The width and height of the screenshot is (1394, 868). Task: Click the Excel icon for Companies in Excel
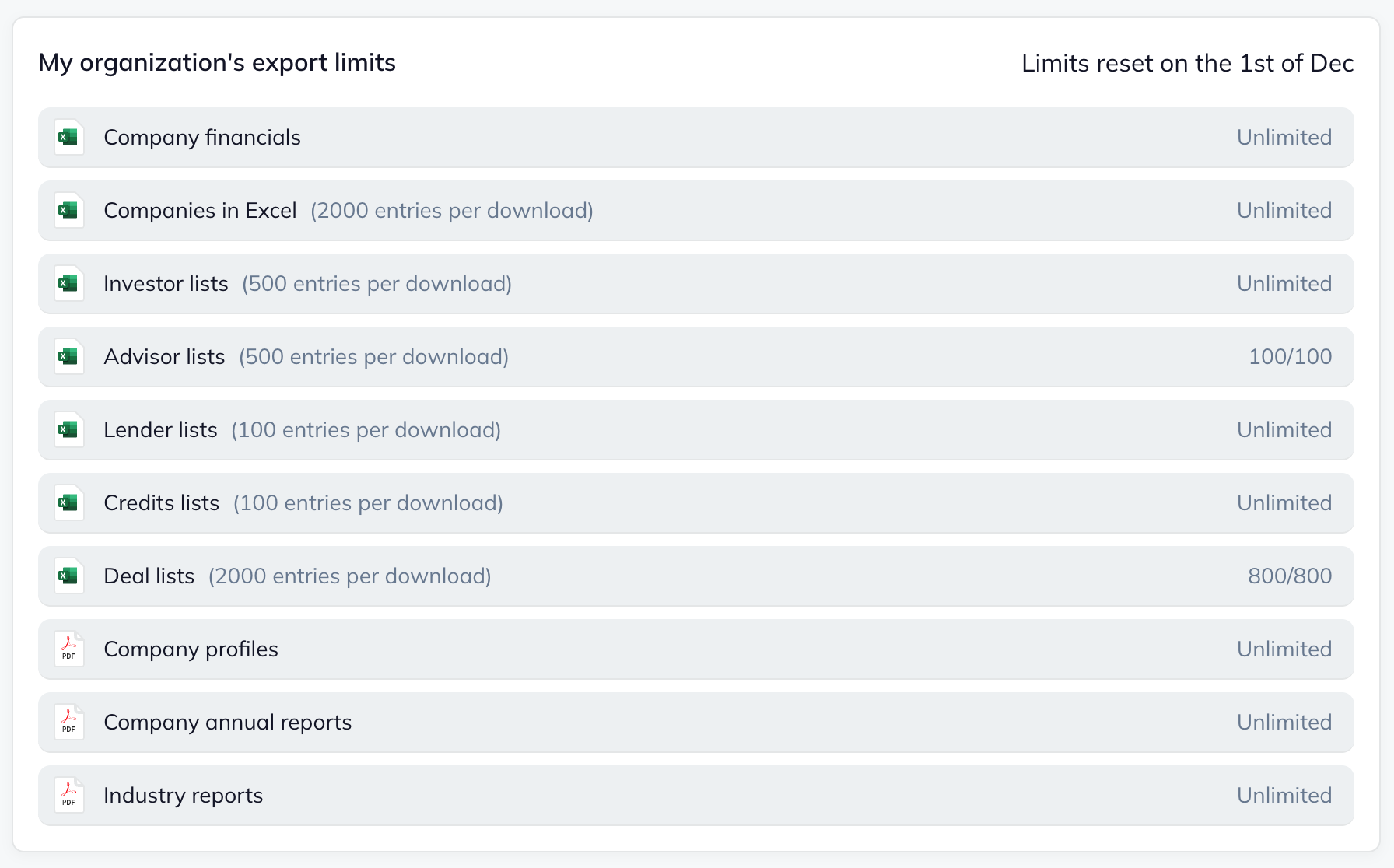point(68,211)
